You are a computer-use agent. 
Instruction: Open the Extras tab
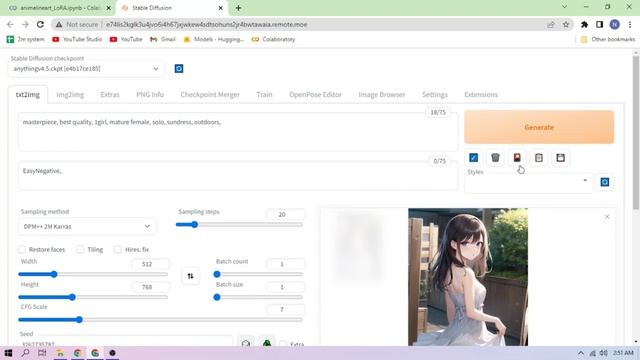(x=110, y=94)
